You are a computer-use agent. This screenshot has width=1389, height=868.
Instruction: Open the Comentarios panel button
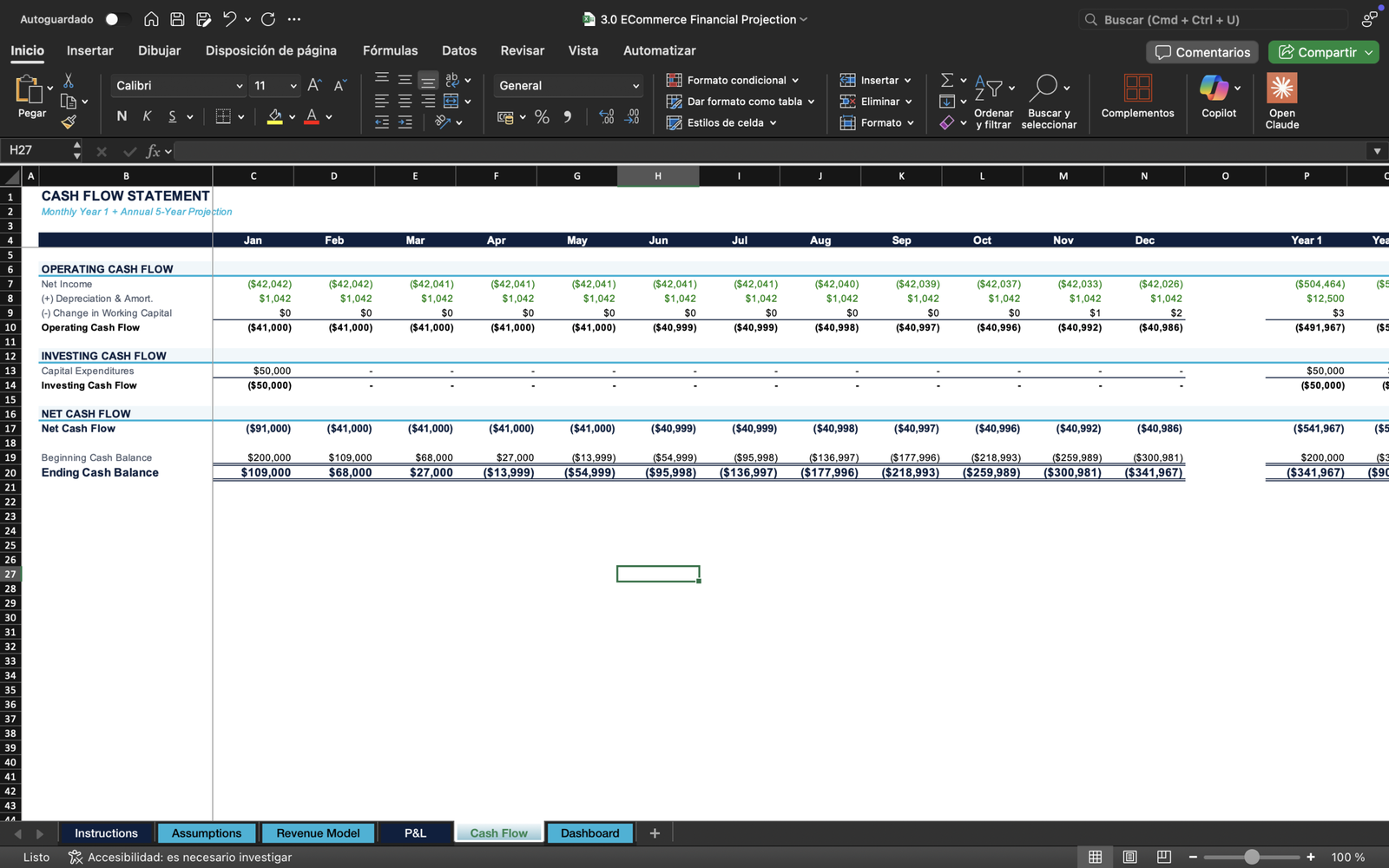1202,52
